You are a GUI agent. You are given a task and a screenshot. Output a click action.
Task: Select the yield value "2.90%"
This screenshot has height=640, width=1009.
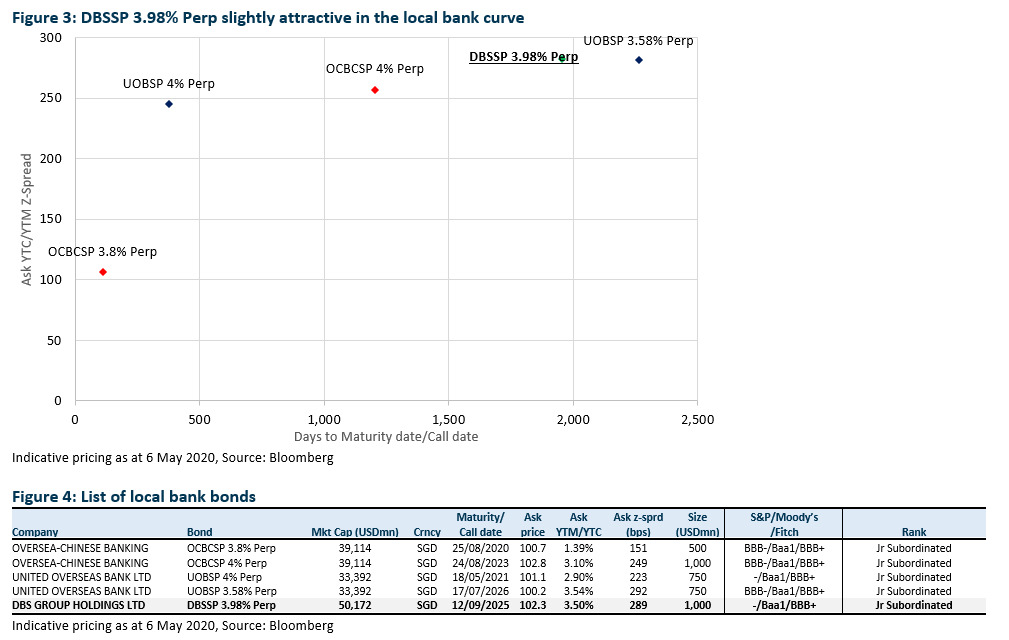coord(579,577)
